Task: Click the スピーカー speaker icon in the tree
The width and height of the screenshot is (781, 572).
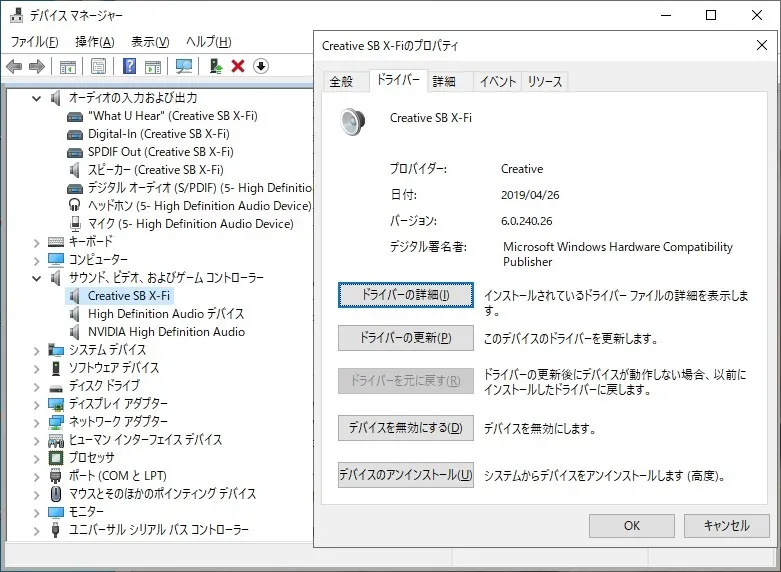Action: point(75,170)
